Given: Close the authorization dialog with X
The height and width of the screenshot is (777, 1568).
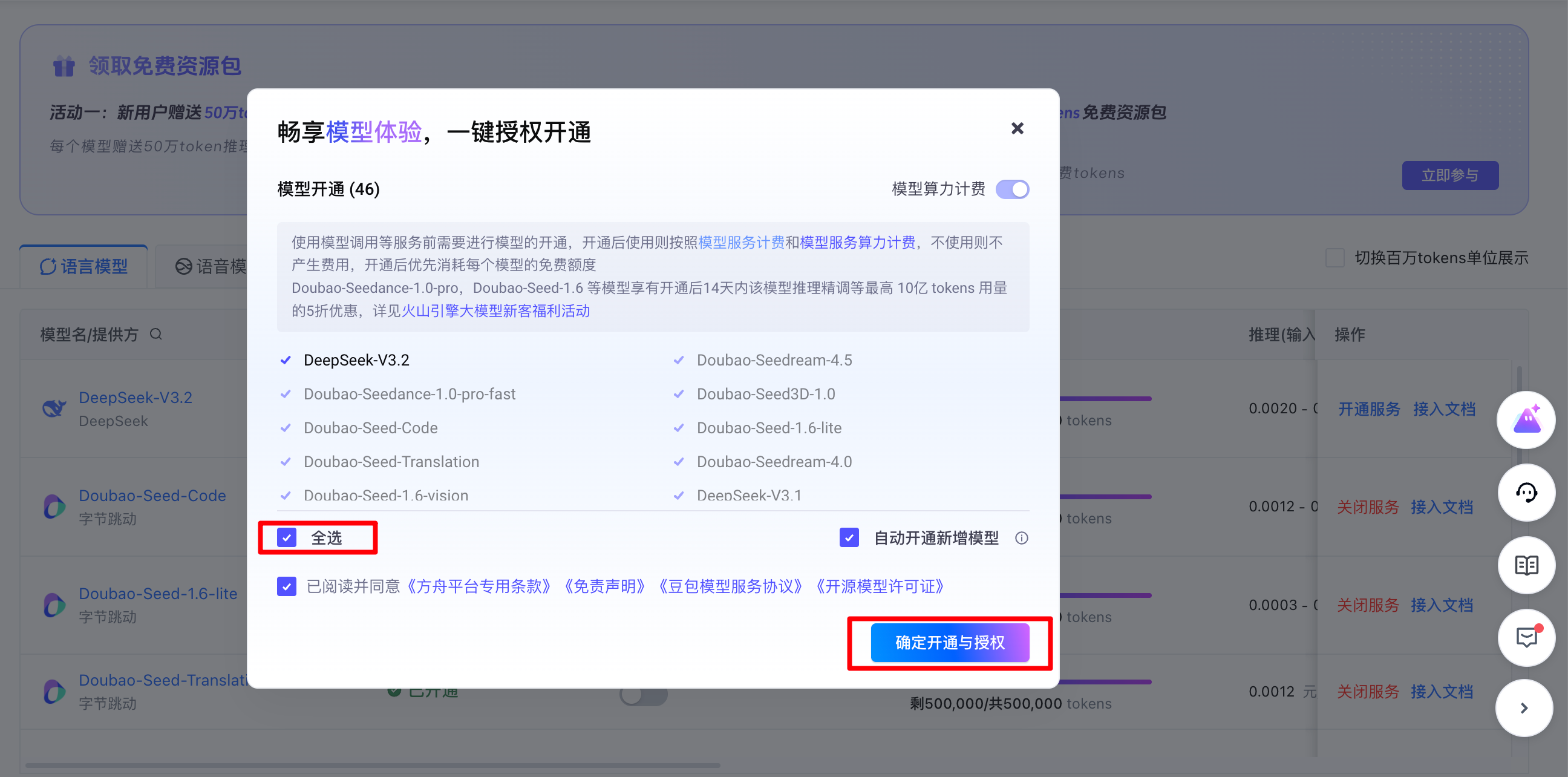Looking at the screenshot, I should coord(1017,128).
